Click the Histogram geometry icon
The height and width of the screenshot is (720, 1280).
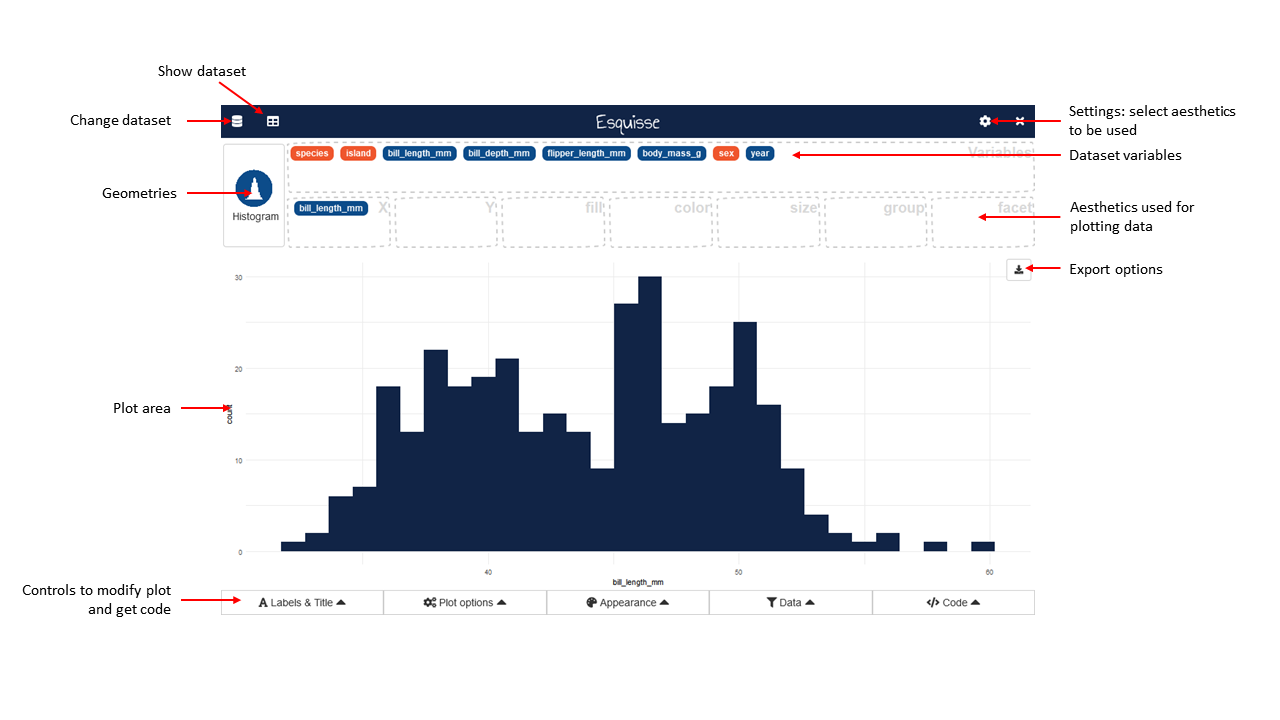254,188
